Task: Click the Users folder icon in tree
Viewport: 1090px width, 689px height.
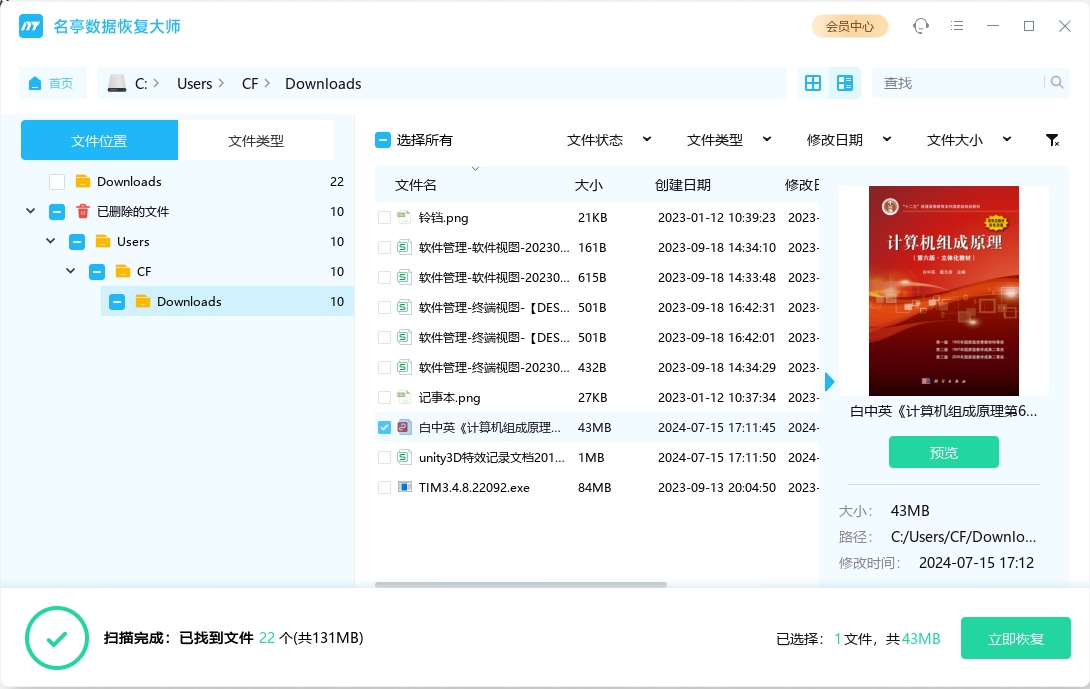Action: [x=103, y=241]
